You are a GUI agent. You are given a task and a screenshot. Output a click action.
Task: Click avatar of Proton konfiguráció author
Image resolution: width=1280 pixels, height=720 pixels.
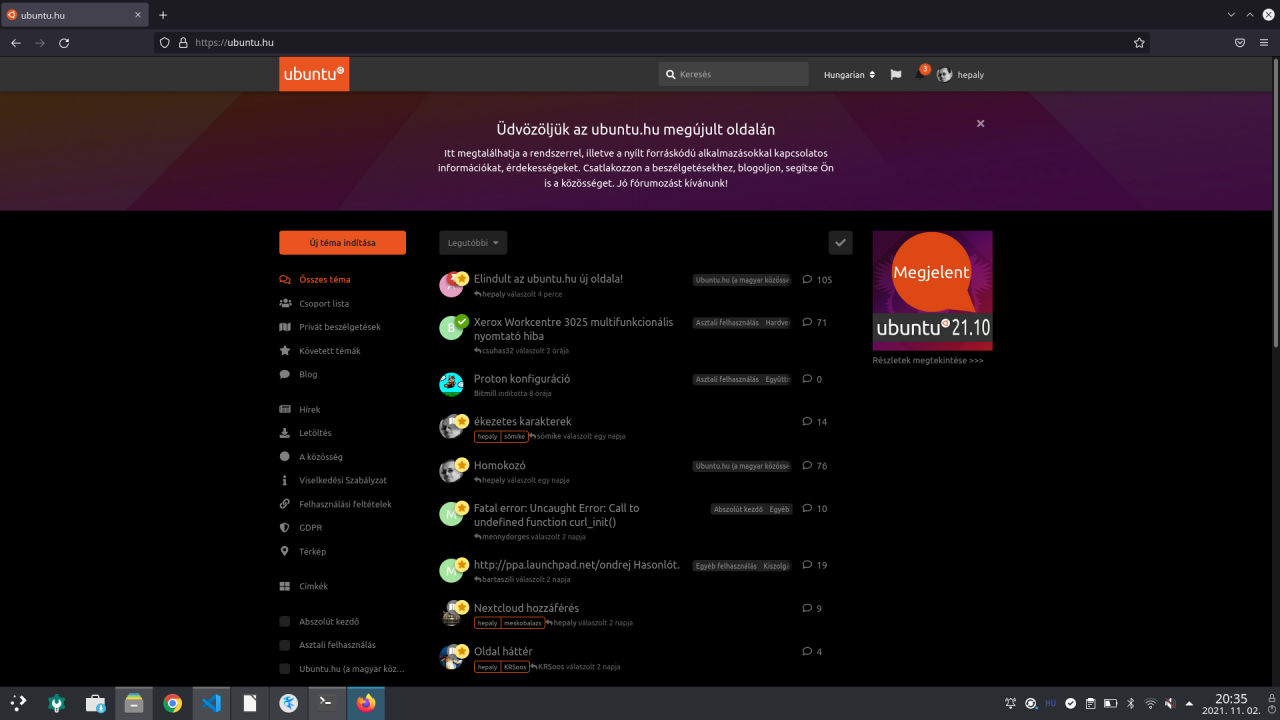pyautogui.click(x=451, y=384)
